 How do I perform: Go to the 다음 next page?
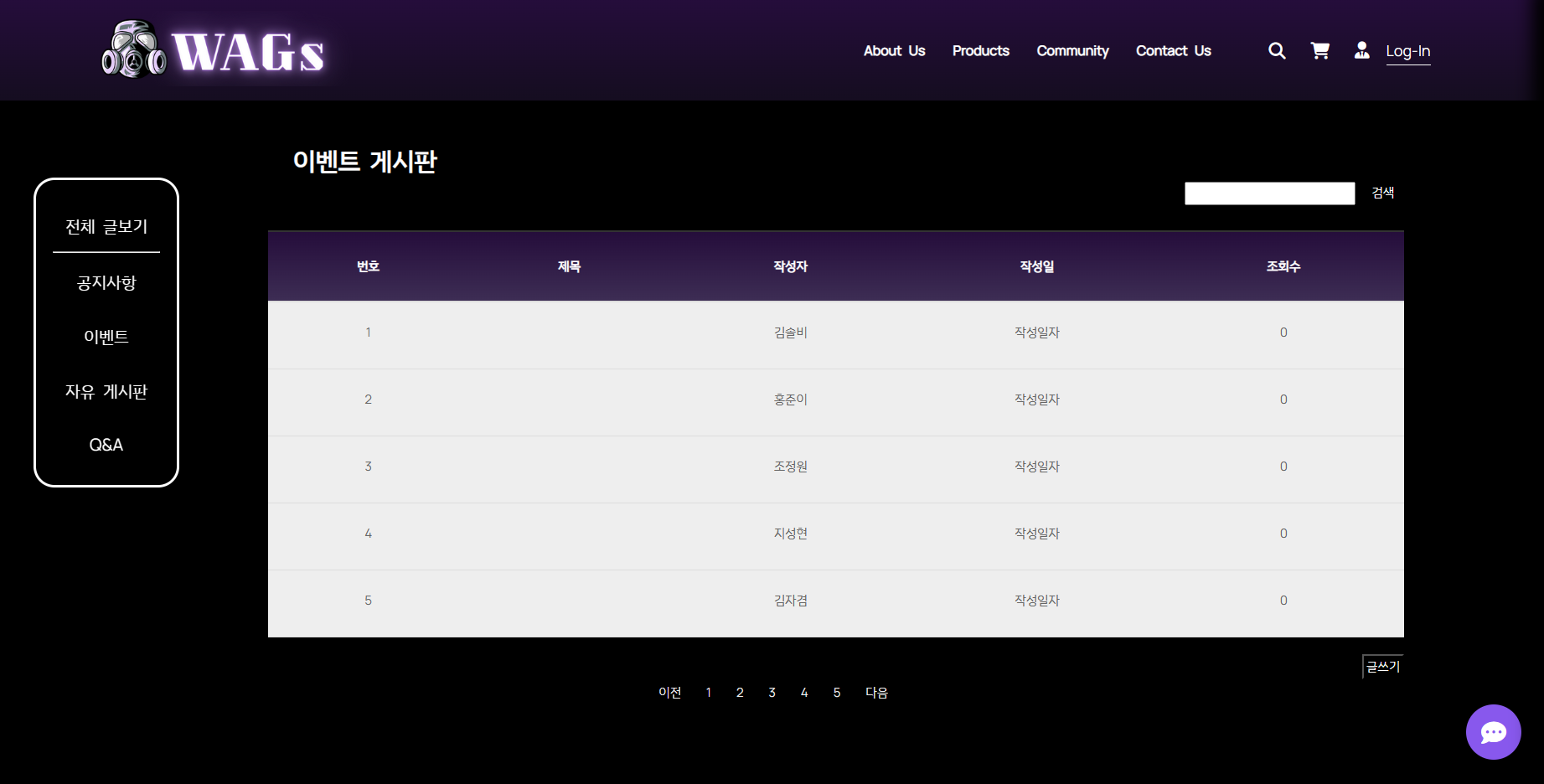[877, 692]
